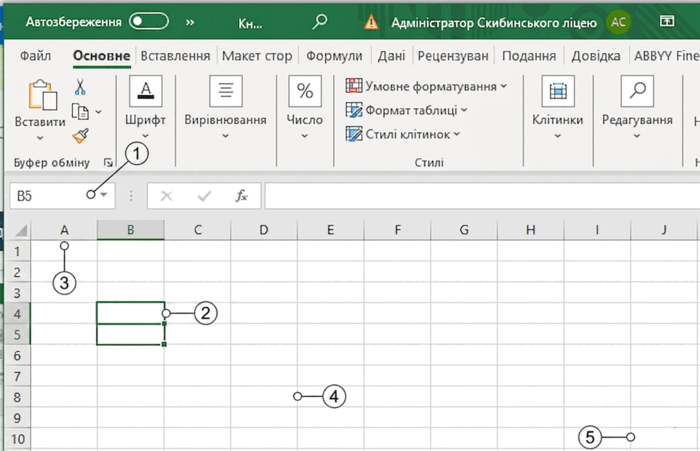Image resolution: width=700 pixels, height=451 pixels.
Task: Expand the Редагування group dropdown
Action: (x=637, y=136)
